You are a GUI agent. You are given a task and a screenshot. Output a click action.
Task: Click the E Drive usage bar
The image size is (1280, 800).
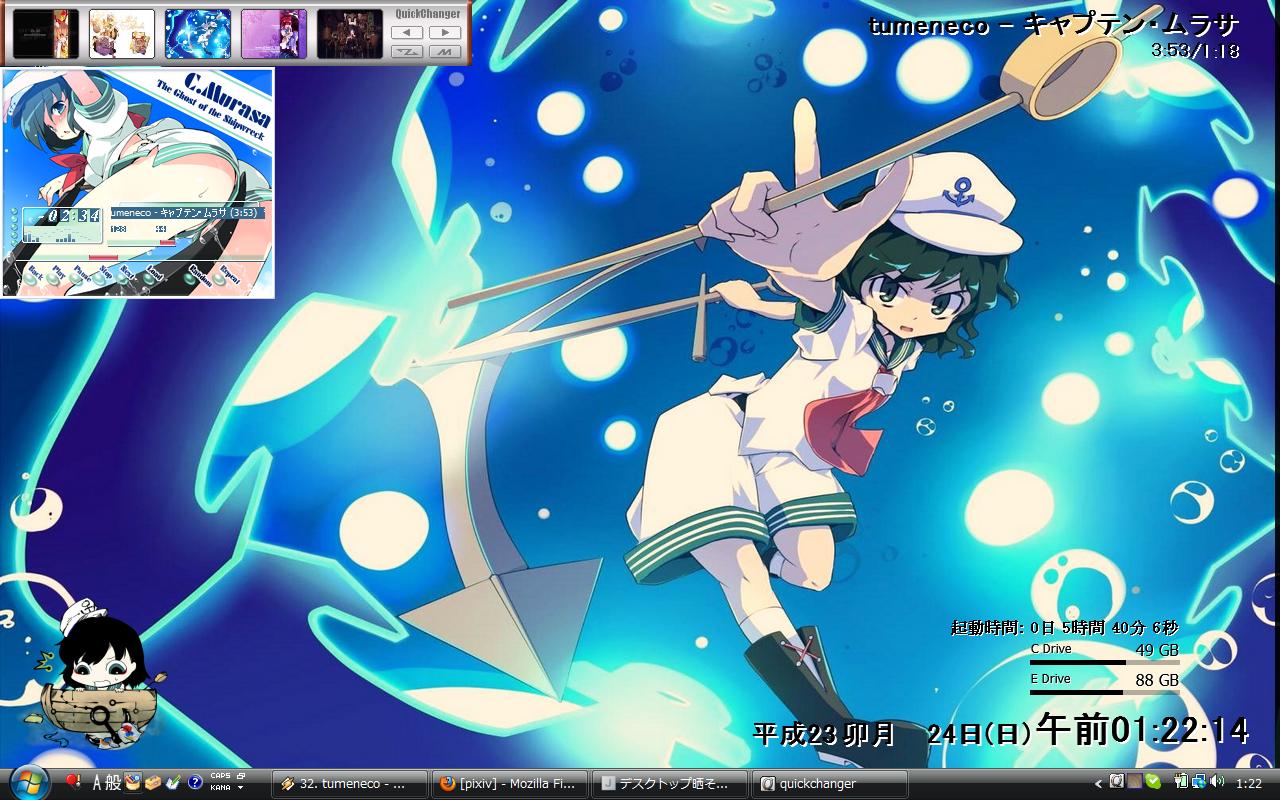pos(1105,692)
